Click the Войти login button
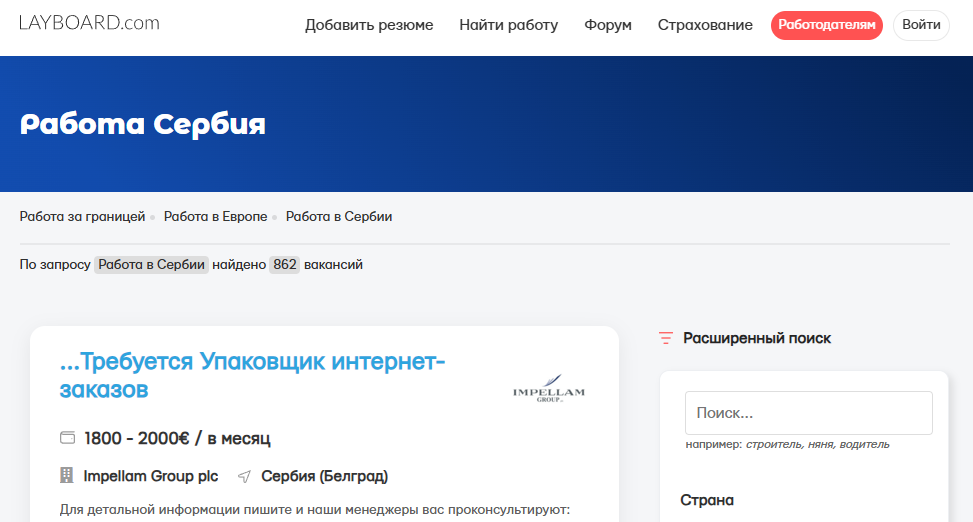Screen dimensions: 973x522 coord(921,25)
